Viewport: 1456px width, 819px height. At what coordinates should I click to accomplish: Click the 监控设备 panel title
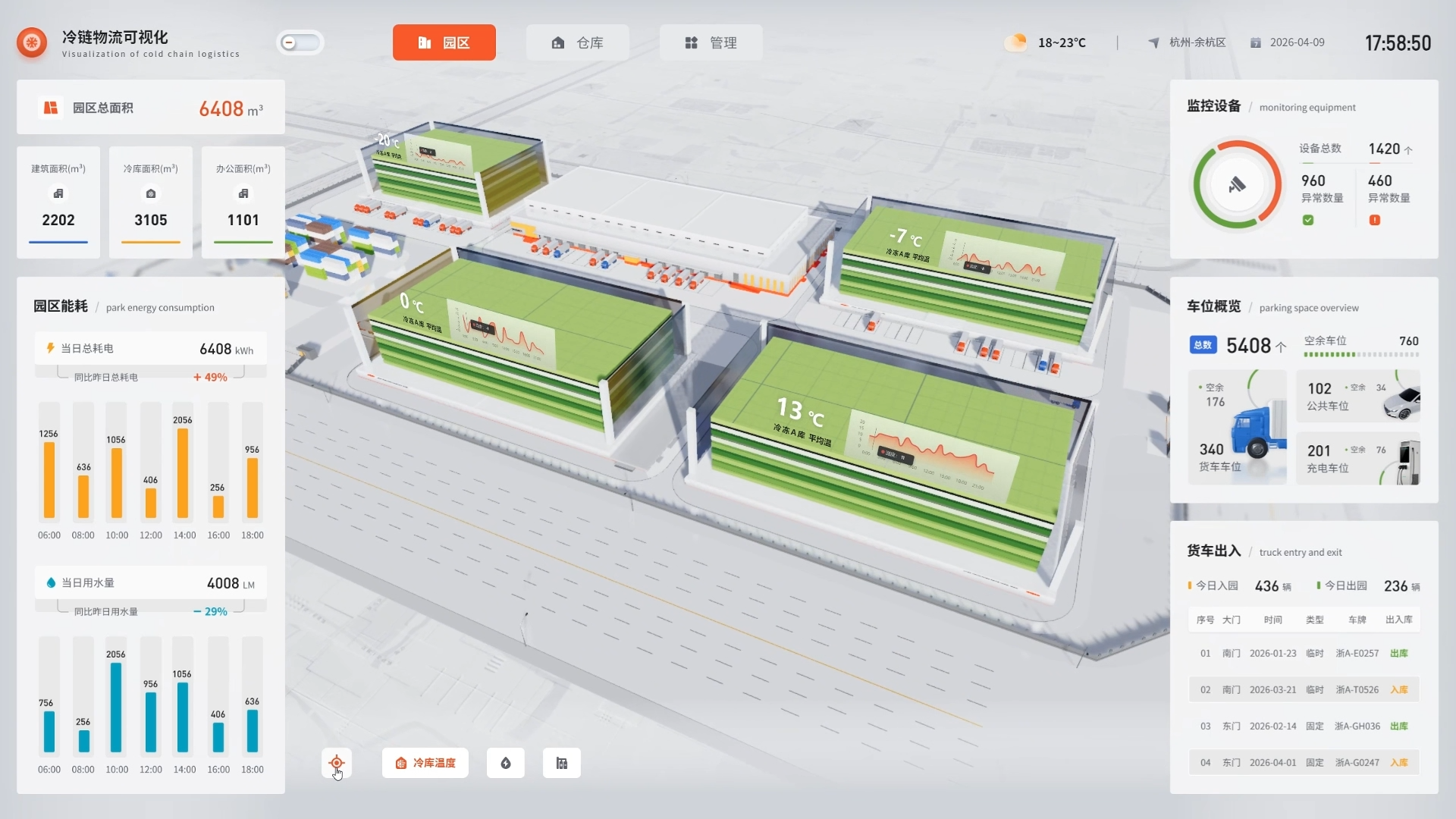[1213, 106]
